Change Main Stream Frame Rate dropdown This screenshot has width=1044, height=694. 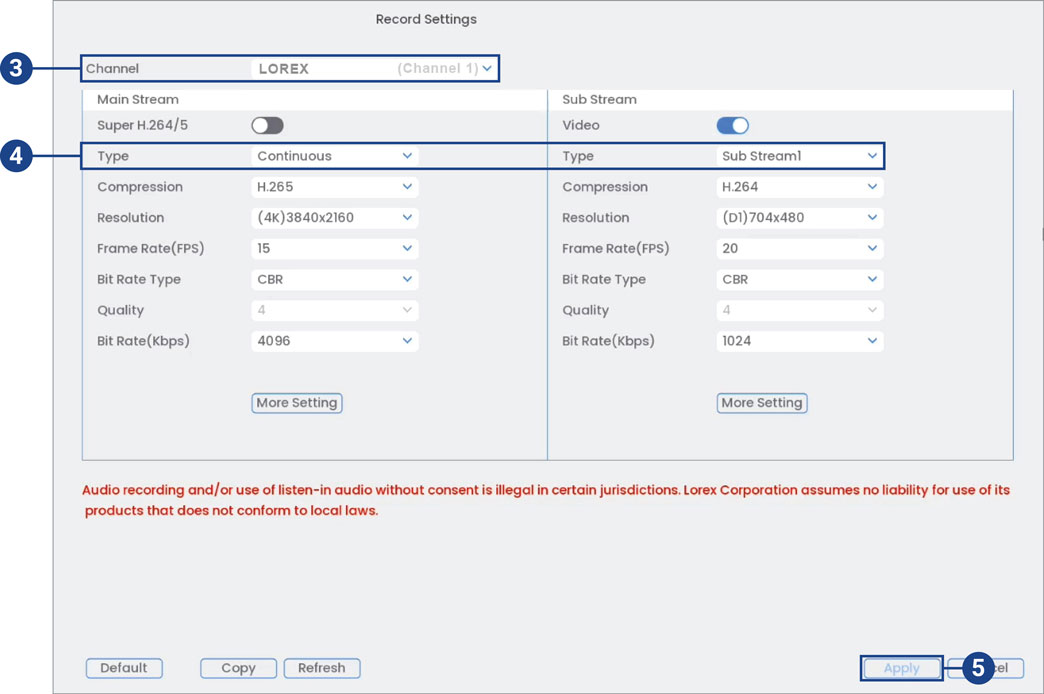(334, 248)
